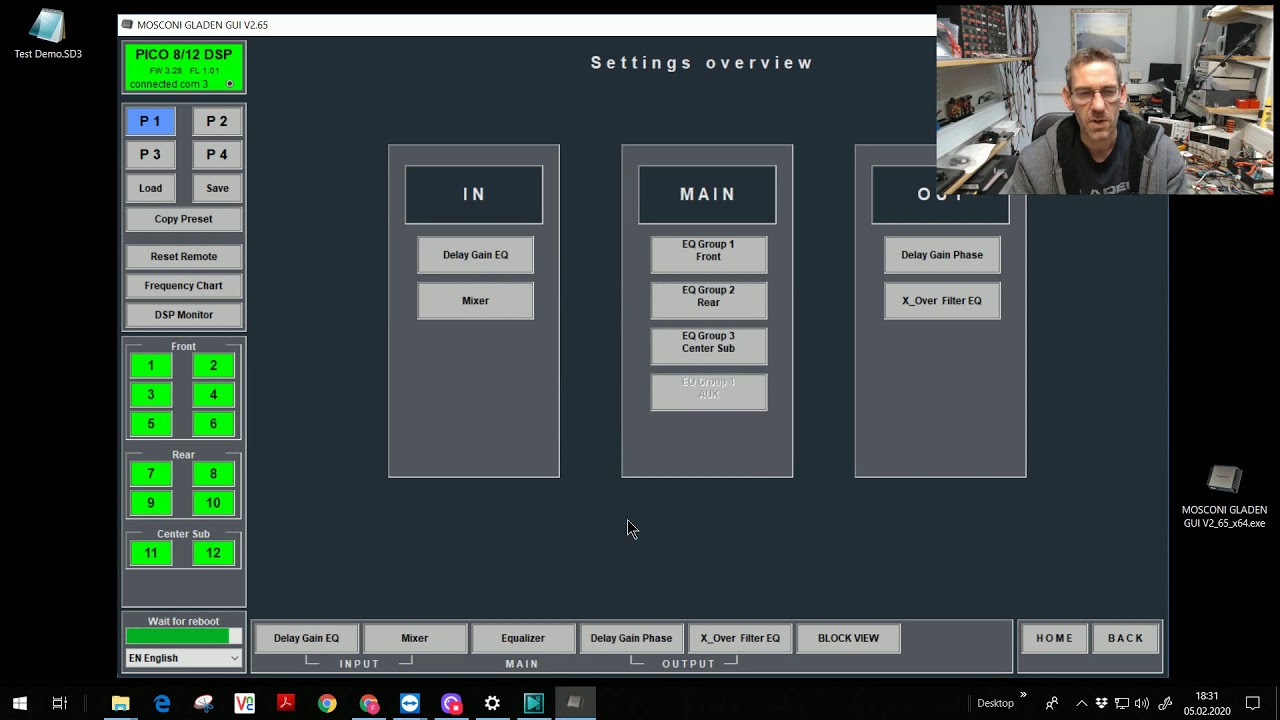Open first Google Chrome taskbar icon
Screen dimensions: 1280x720
(x=327, y=703)
